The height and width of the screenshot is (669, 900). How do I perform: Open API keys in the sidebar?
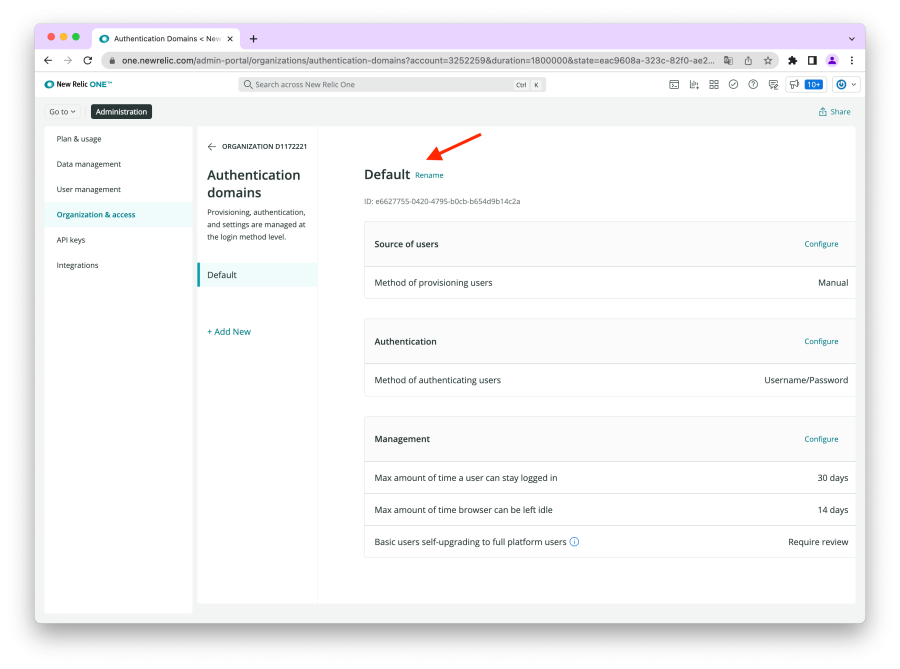pyautogui.click(x=71, y=240)
